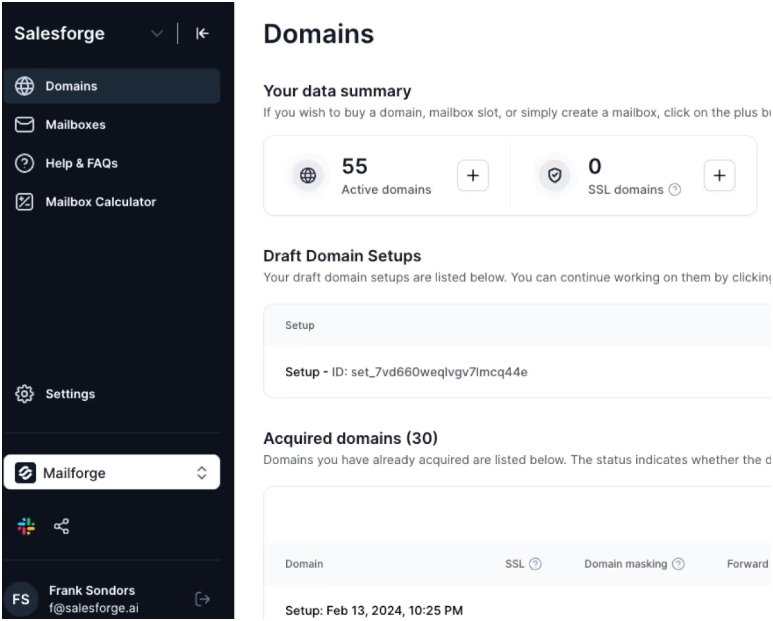773x621 pixels.
Task: Click the 55 Active domains count
Action: click(355, 166)
